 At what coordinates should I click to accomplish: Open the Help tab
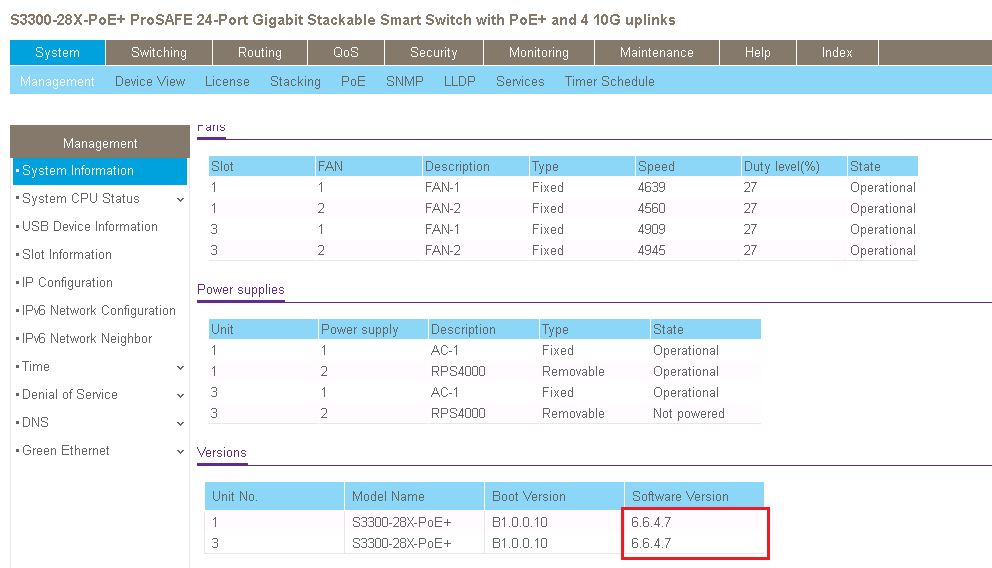coord(758,52)
